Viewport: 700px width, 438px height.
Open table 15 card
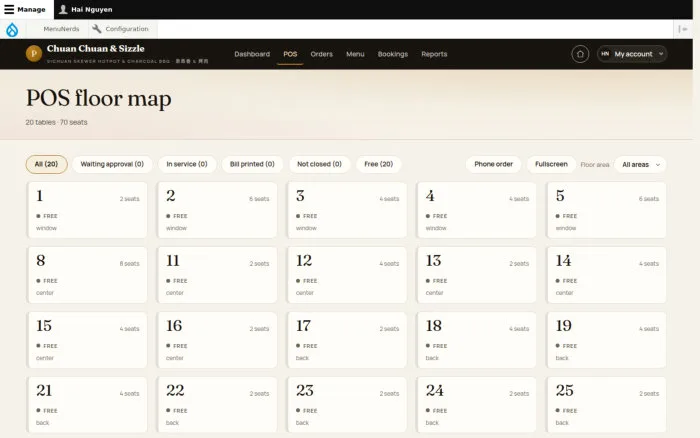(87, 340)
